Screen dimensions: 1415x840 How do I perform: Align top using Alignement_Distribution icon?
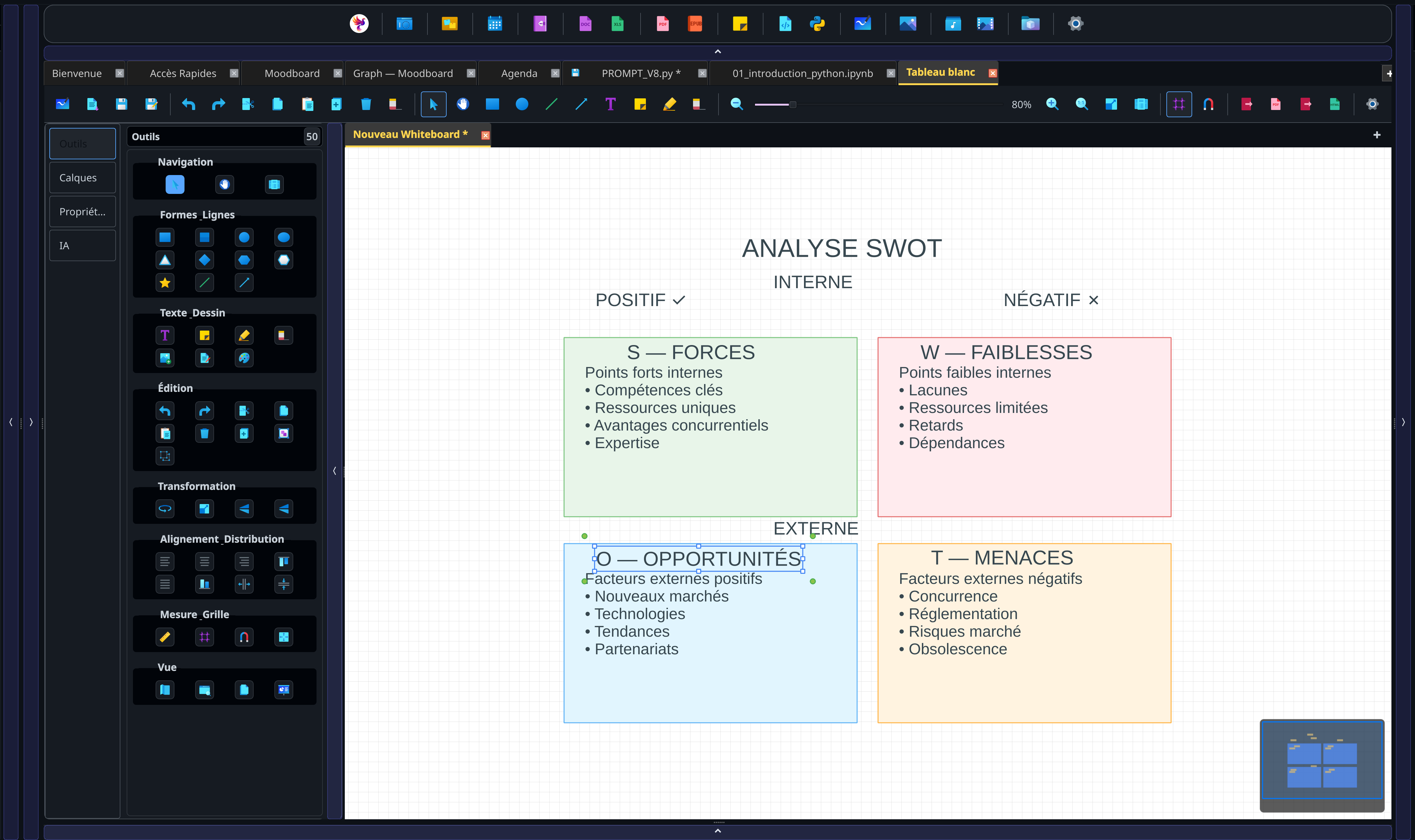(x=284, y=562)
